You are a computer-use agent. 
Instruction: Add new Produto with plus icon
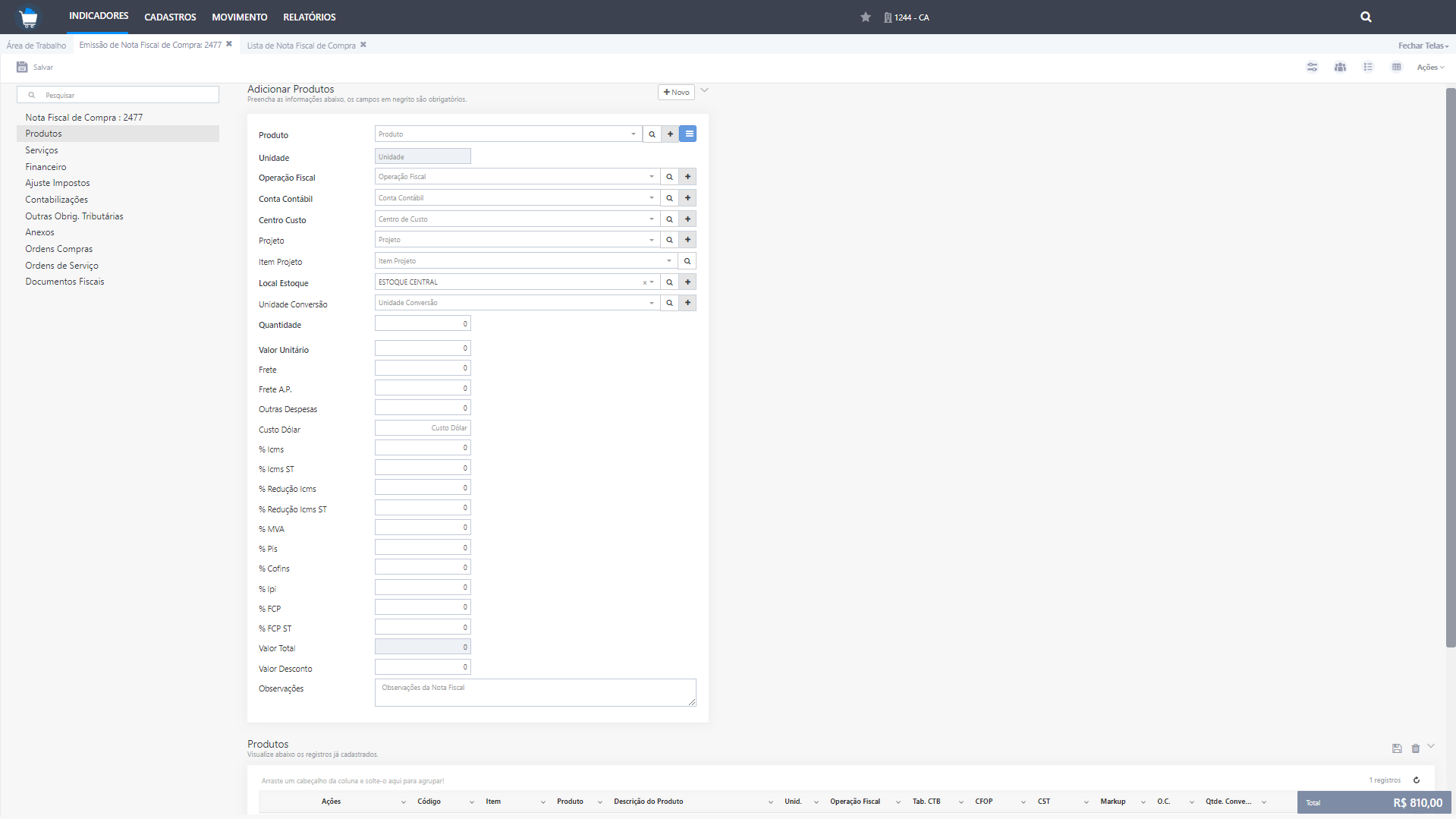click(670, 134)
